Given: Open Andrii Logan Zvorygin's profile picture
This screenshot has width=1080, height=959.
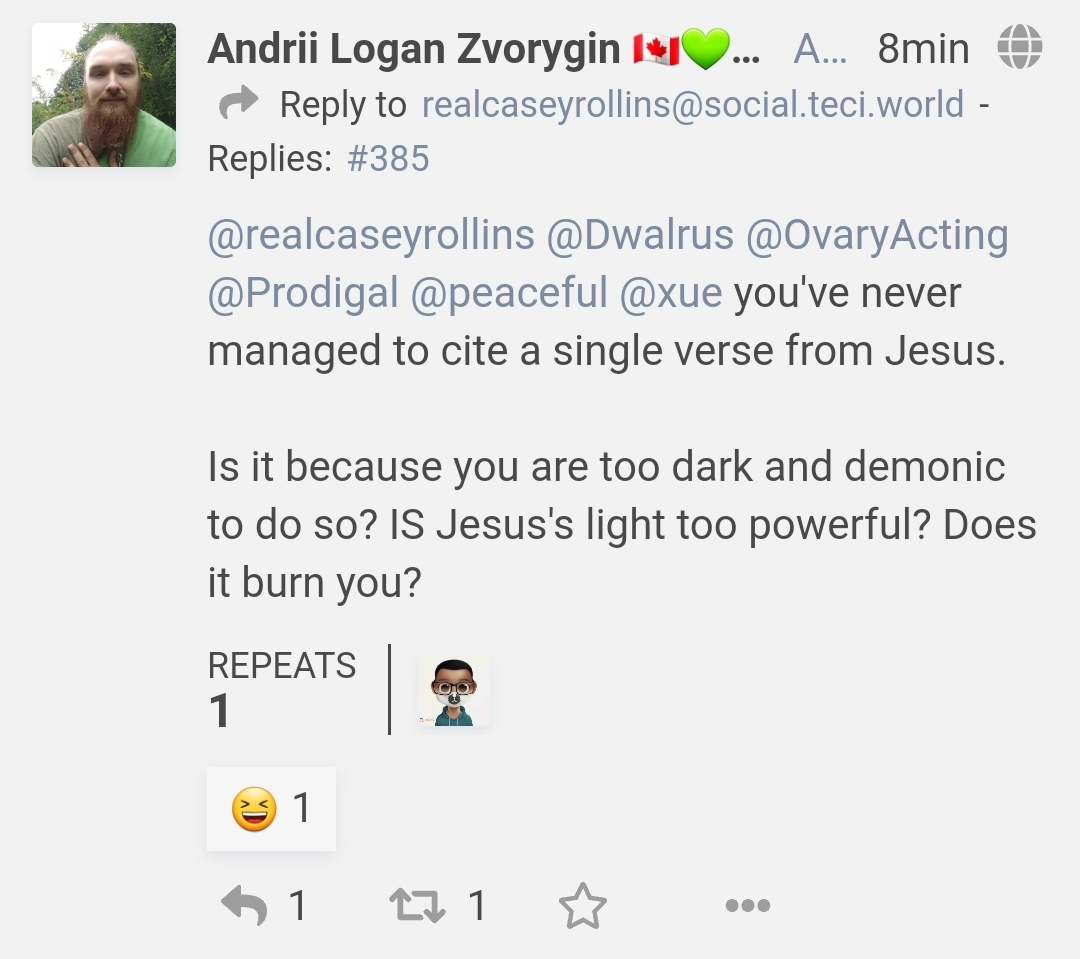Looking at the screenshot, I should coord(104,95).
